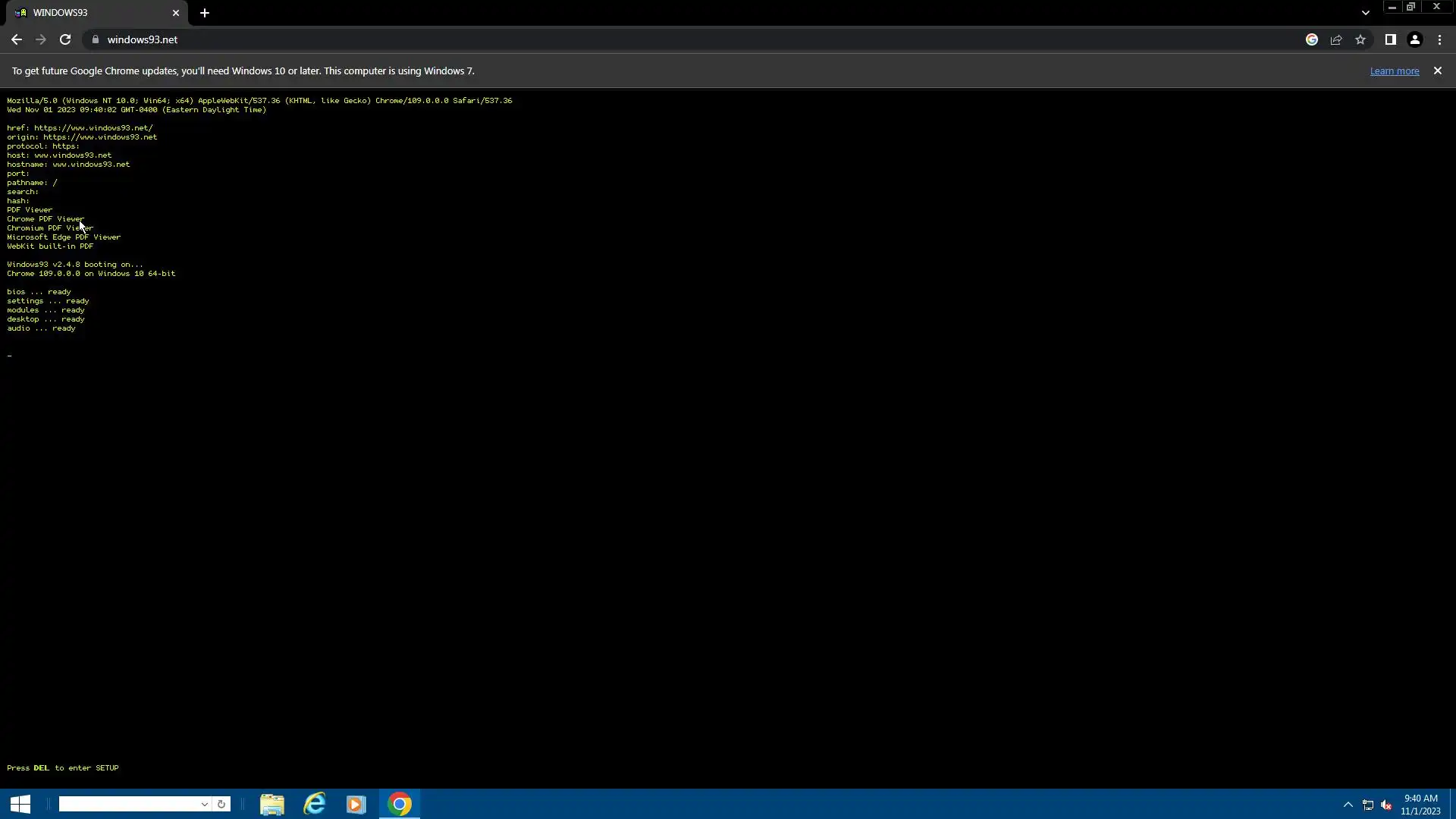Click the Learn more link

[1394, 71]
